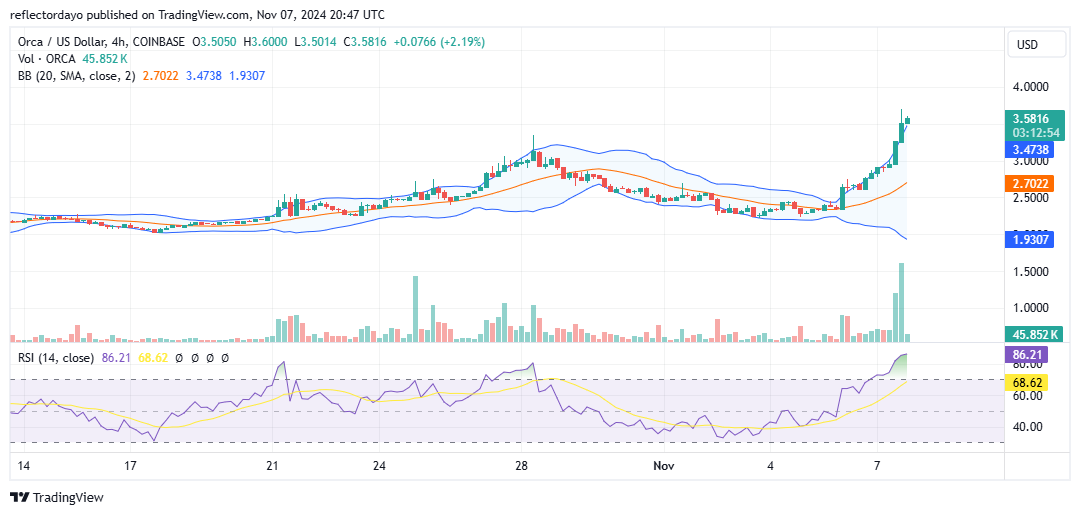Click the change value +0.0766 (+2.19%)
The height and width of the screenshot is (515, 1080).
439,42
